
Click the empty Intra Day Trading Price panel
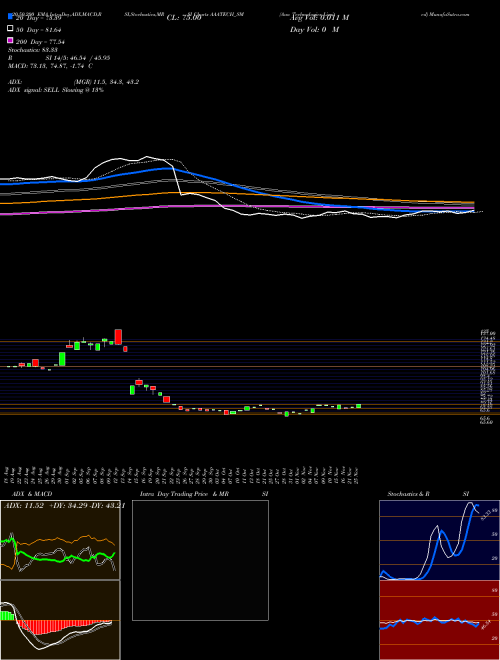pos(200,560)
